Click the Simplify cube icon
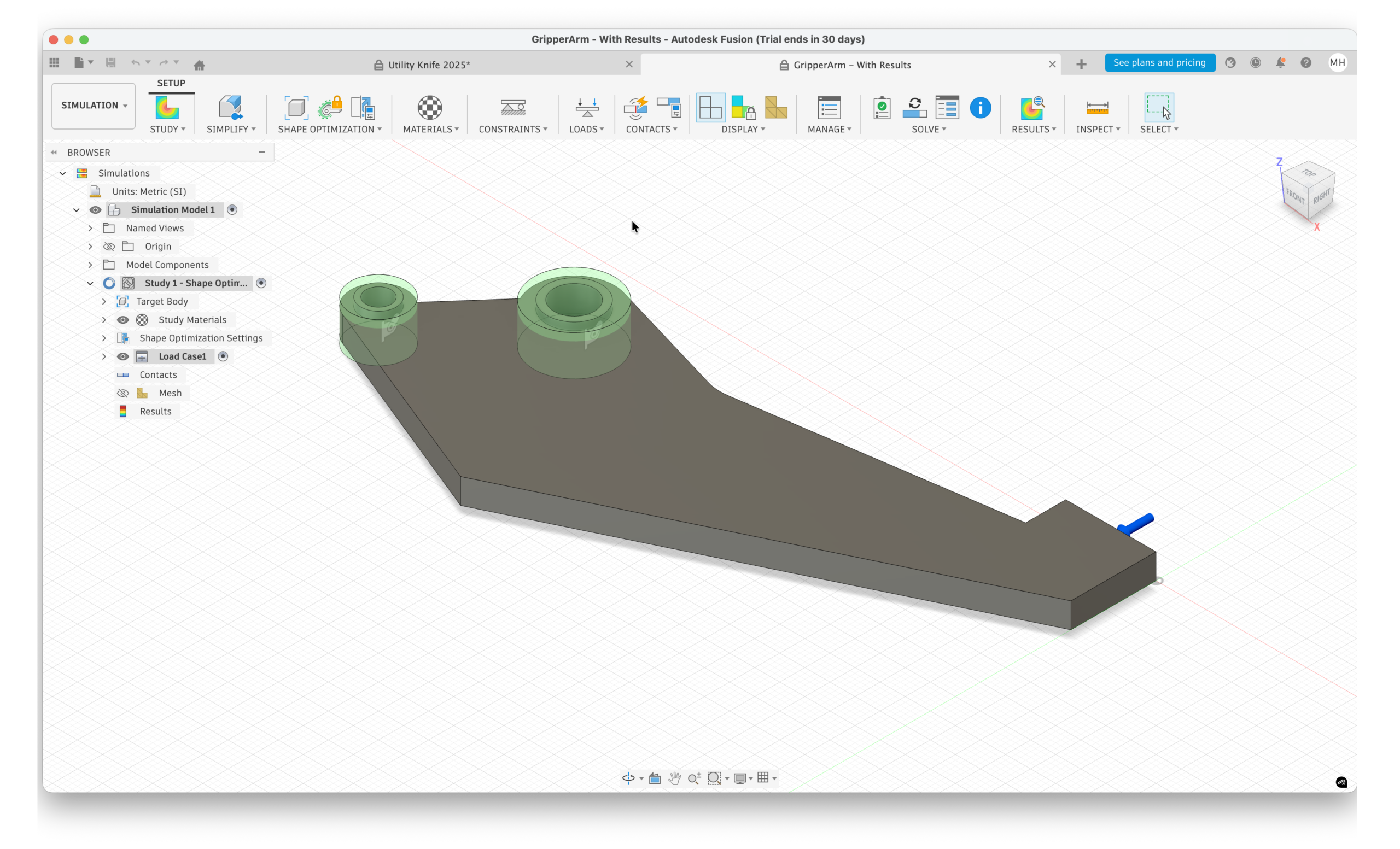1400x849 pixels. pyautogui.click(x=230, y=107)
